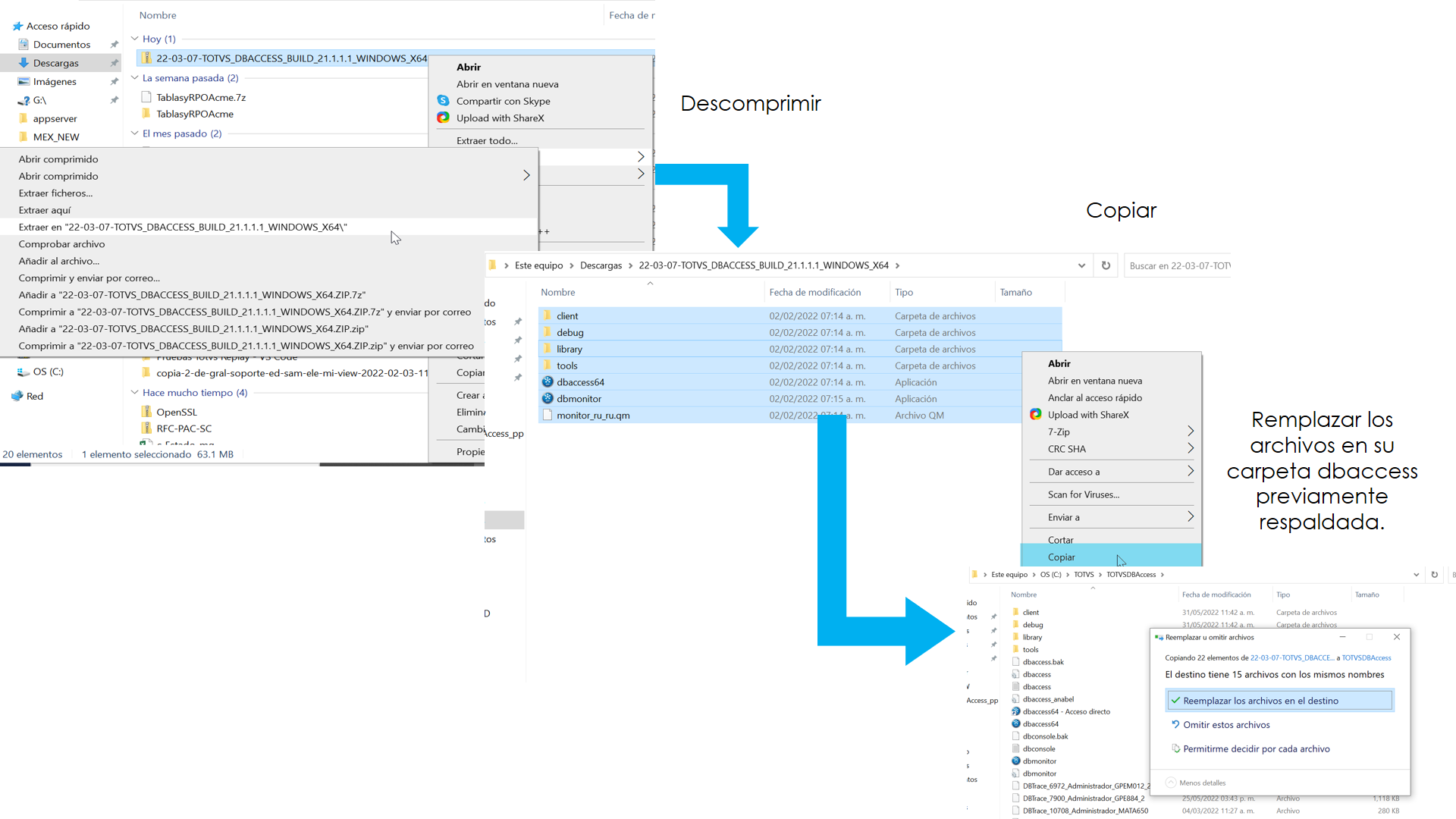Screen dimensions: 1456x819
Task: Choose Extraer todo... from context menu
Action: (x=487, y=140)
